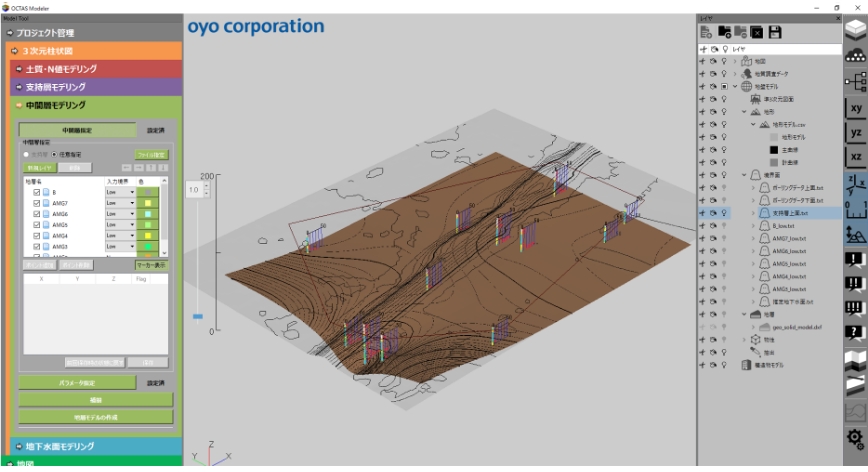This screenshot has width=868, height=472.
Task: Switch to the yz plane view
Action: (855, 132)
